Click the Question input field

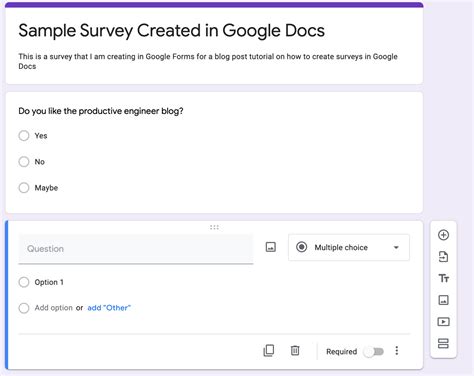136,249
